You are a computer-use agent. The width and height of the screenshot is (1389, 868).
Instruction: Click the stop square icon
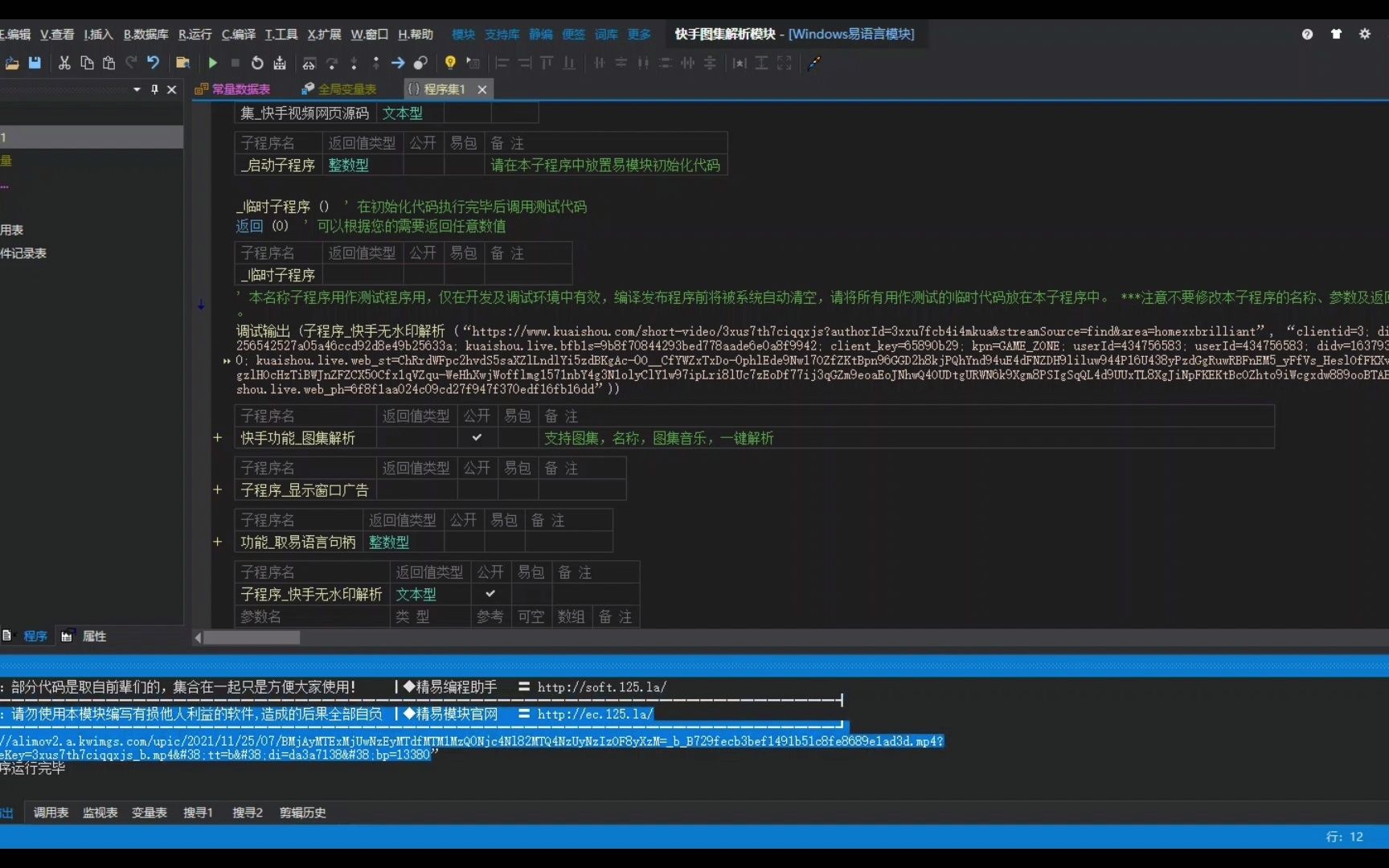click(x=235, y=63)
